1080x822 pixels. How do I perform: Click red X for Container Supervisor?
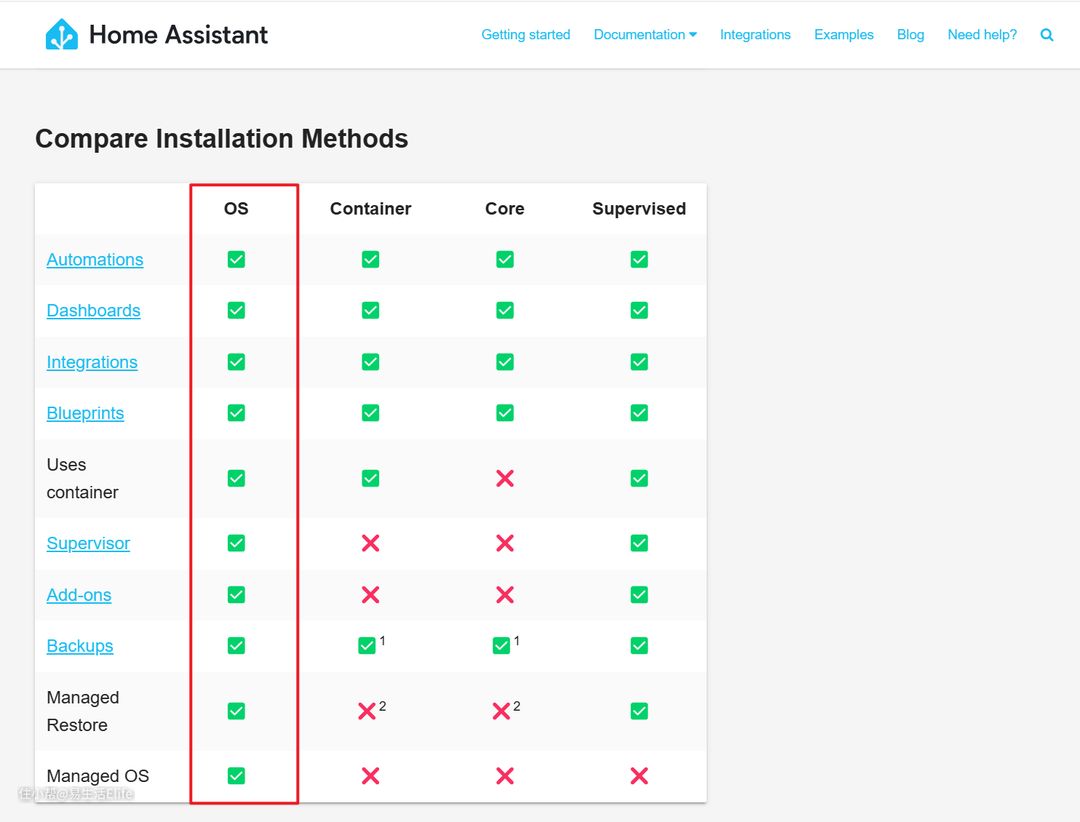370,543
